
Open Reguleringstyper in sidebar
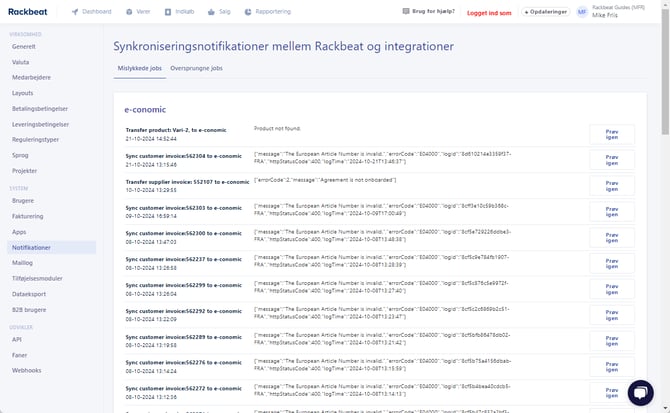(35, 140)
